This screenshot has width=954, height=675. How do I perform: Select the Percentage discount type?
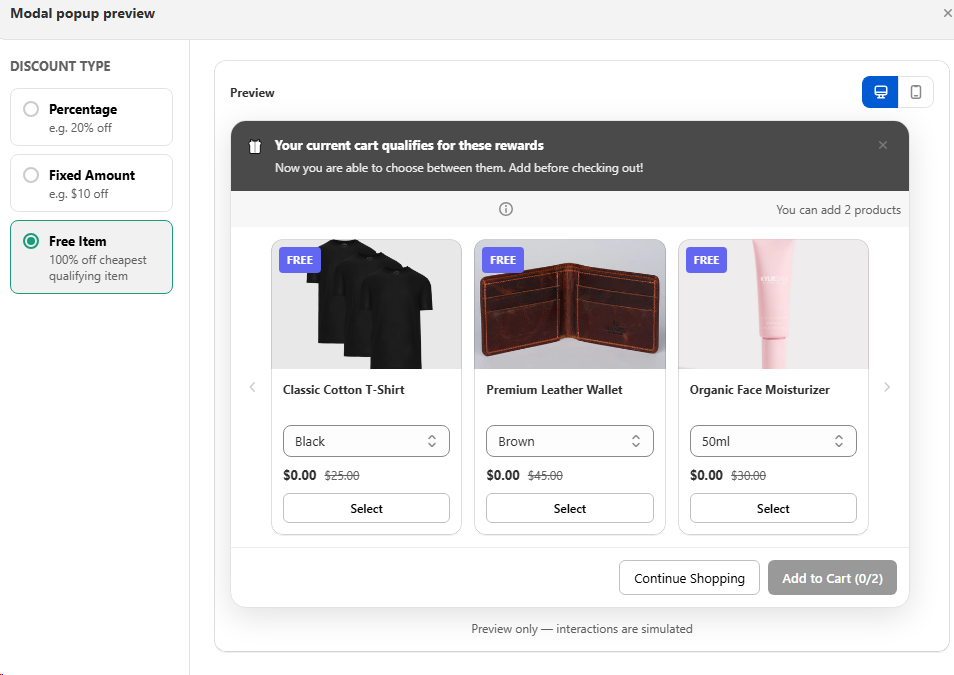[91, 117]
